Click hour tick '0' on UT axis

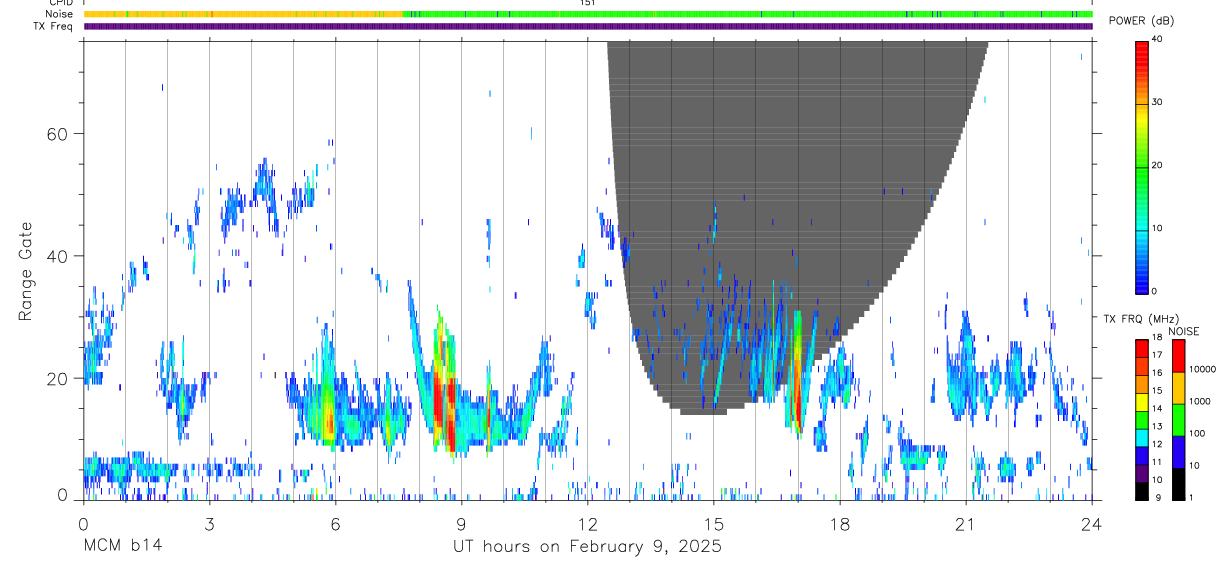click(83, 524)
